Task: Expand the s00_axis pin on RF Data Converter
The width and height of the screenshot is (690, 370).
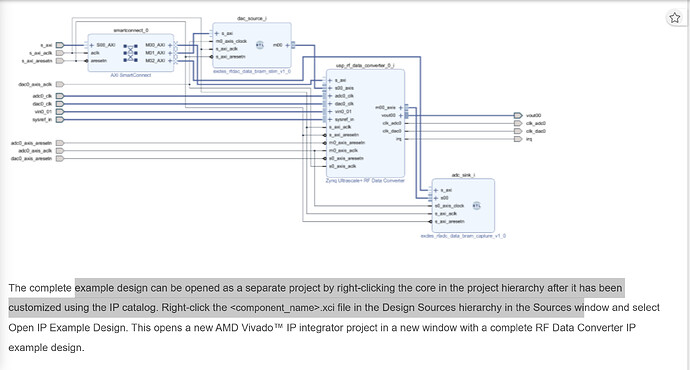Action: point(330,88)
